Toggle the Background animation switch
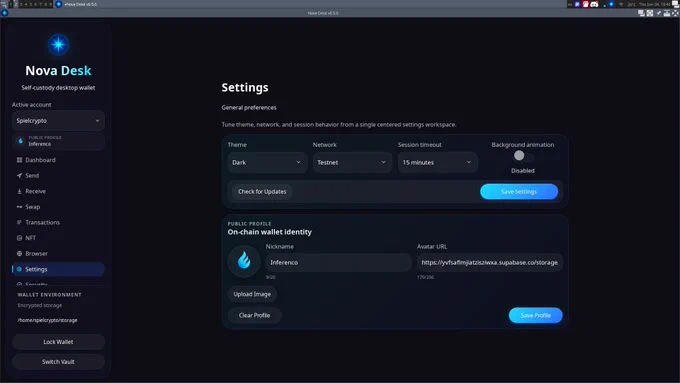Image resolution: width=680 pixels, height=383 pixels. point(523,156)
